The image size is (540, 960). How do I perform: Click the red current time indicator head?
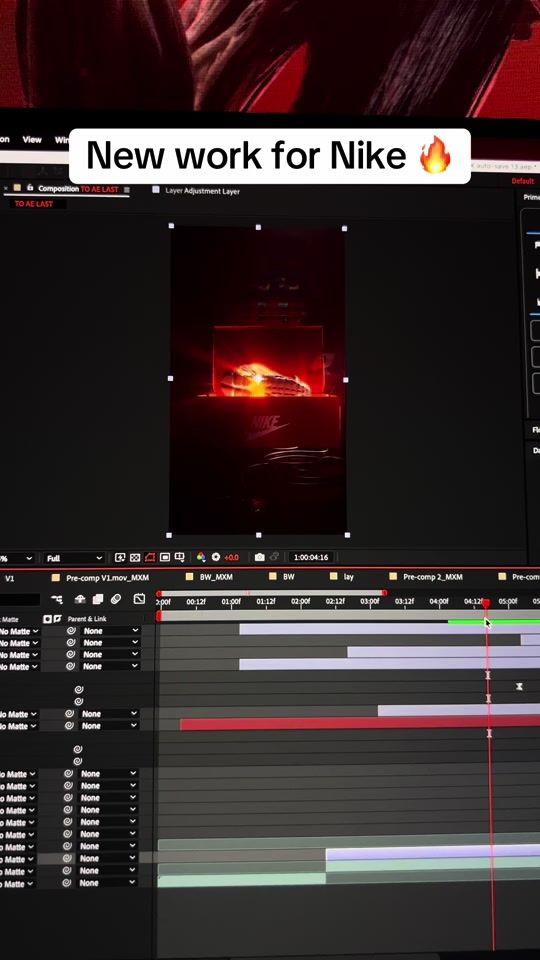click(x=486, y=604)
